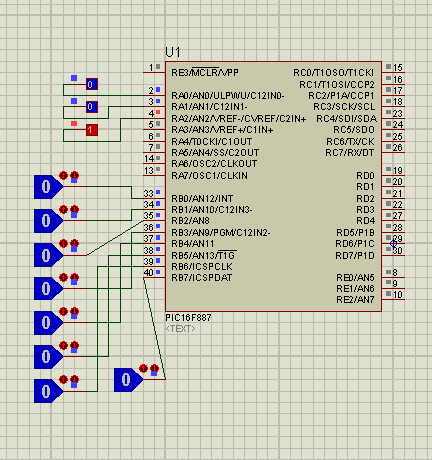Toggle the blue logic state wired to RB3
This screenshot has width=432, height=460.
[48, 289]
